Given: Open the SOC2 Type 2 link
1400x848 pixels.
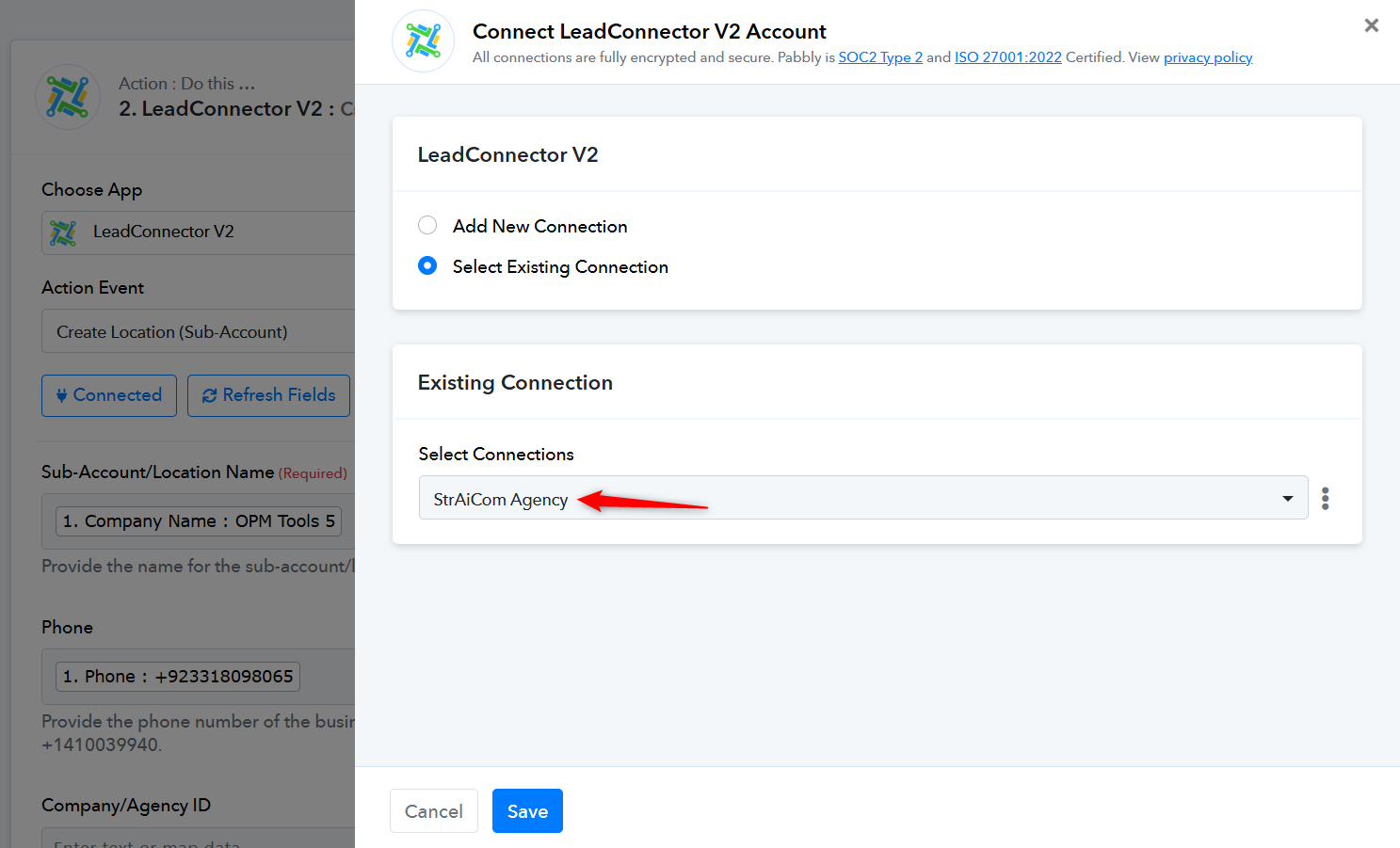Looking at the screenshot, I should click(880, 57).
